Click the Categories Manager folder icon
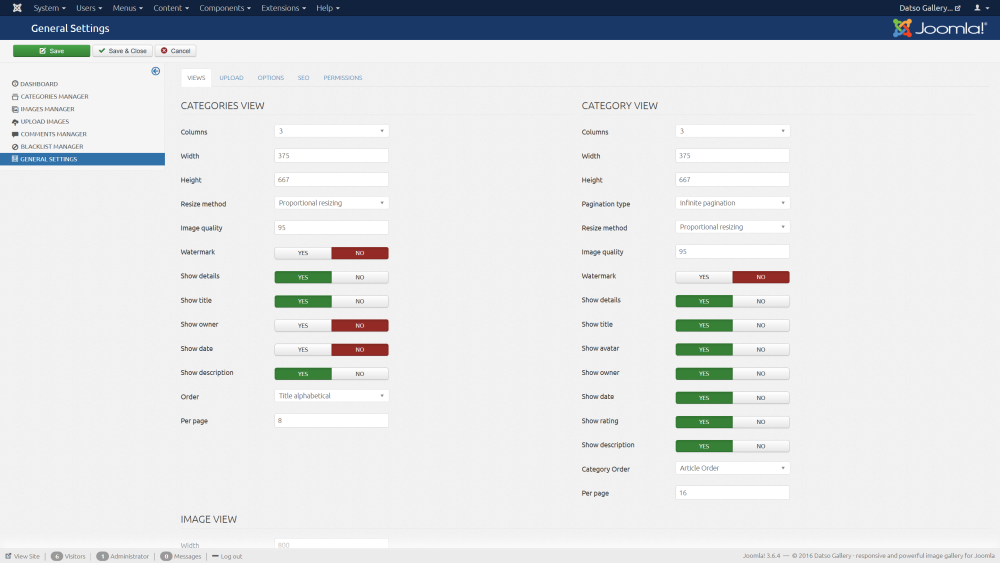 pos(14,97)
